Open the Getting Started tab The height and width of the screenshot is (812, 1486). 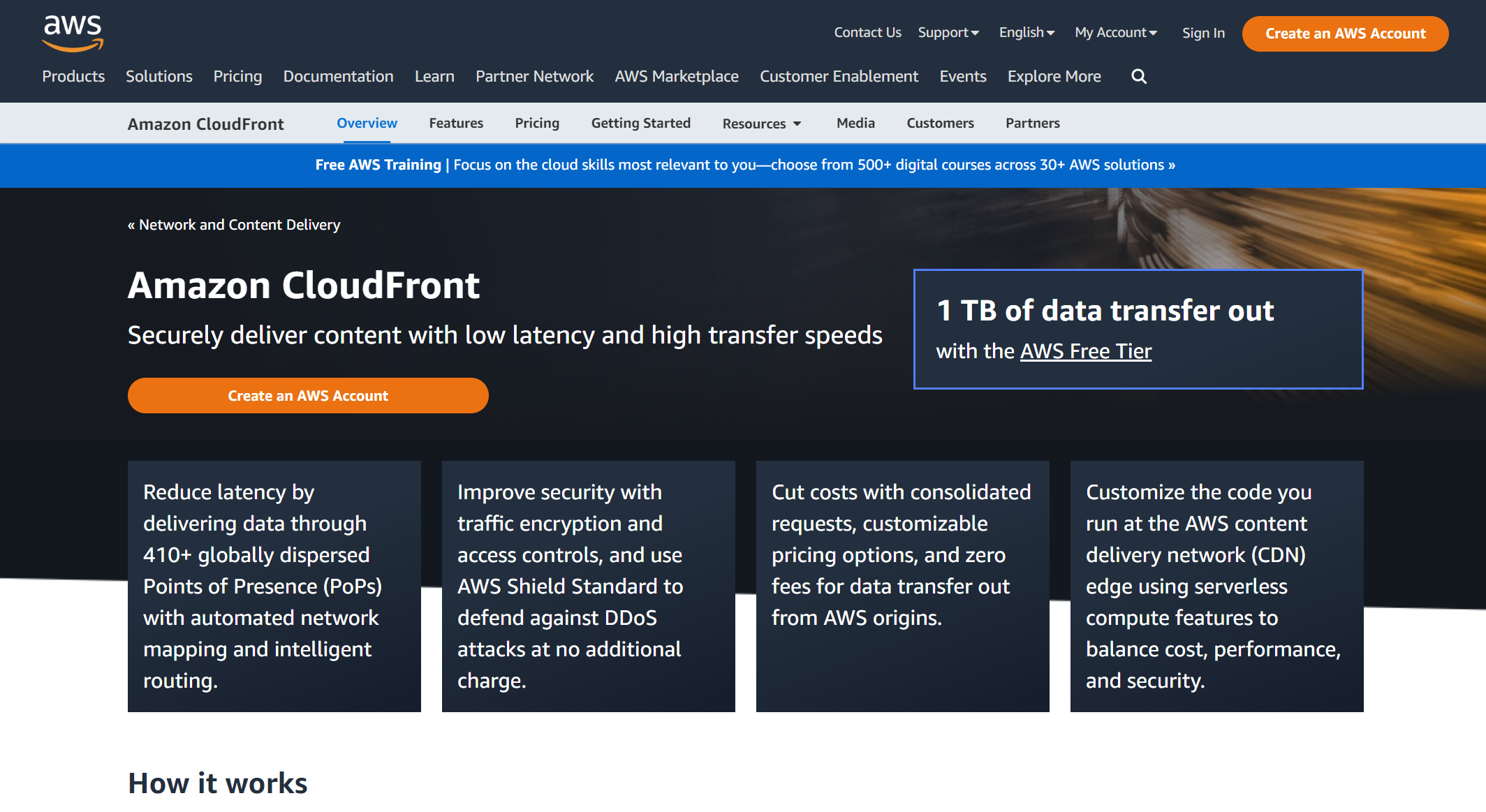[640, 124]
